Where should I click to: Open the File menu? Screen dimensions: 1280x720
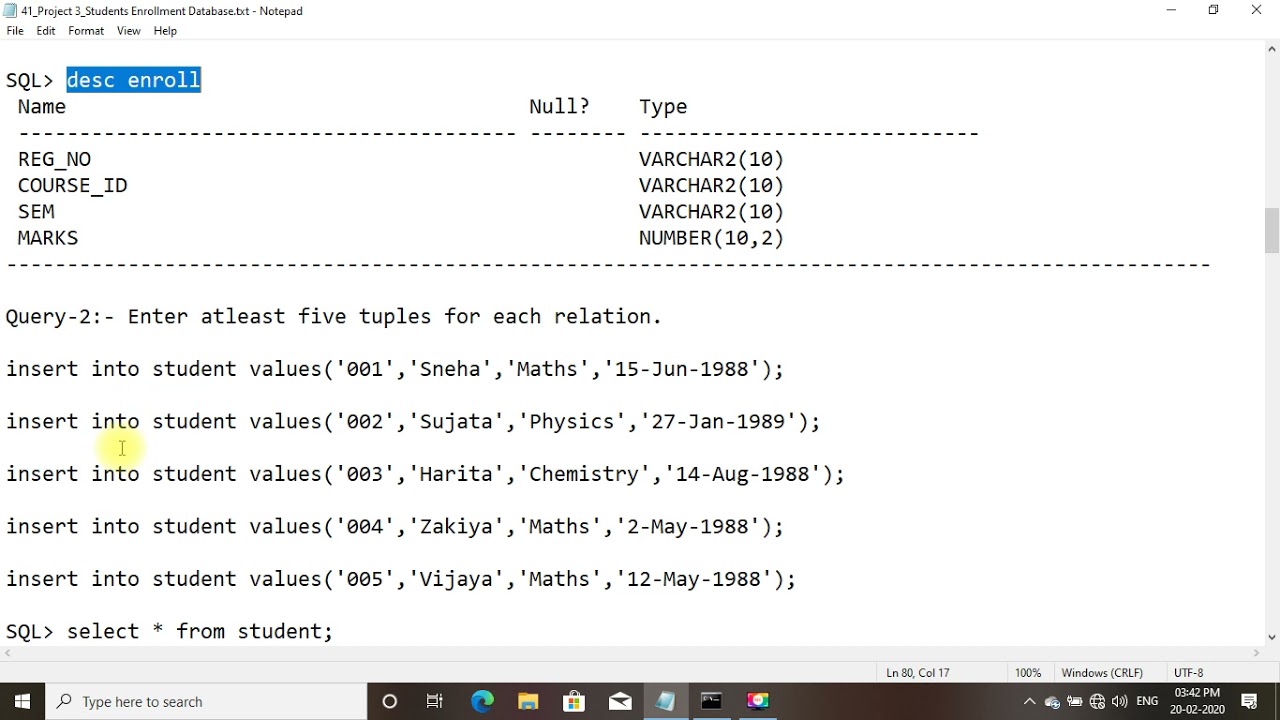tap(15, 31)
